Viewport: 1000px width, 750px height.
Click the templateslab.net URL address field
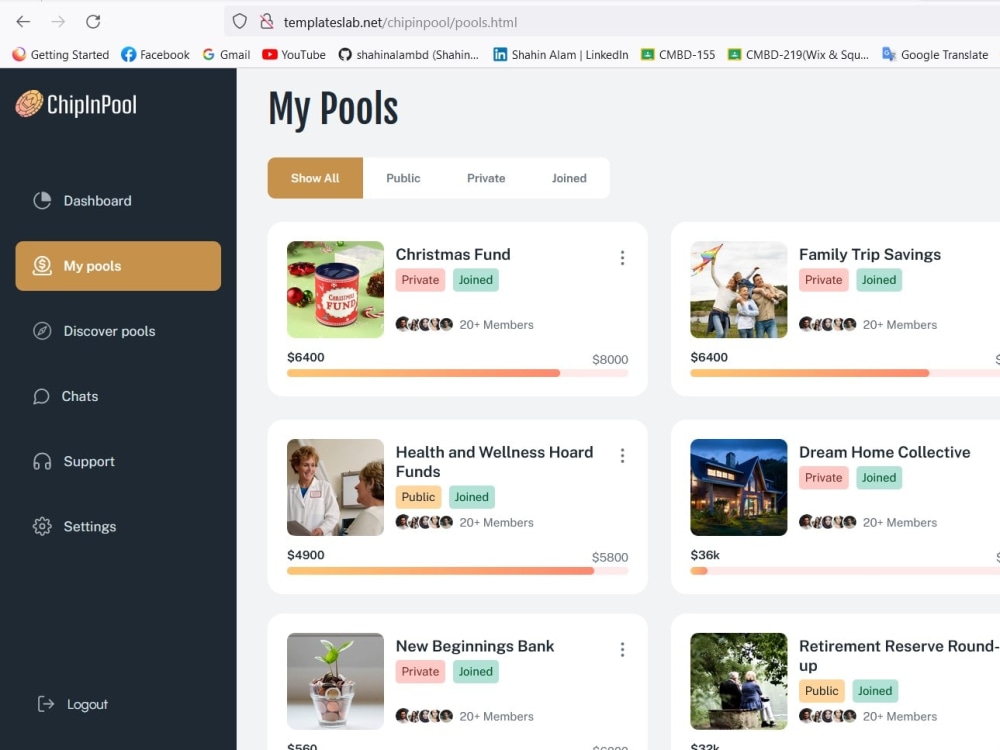tap(612, 22)
